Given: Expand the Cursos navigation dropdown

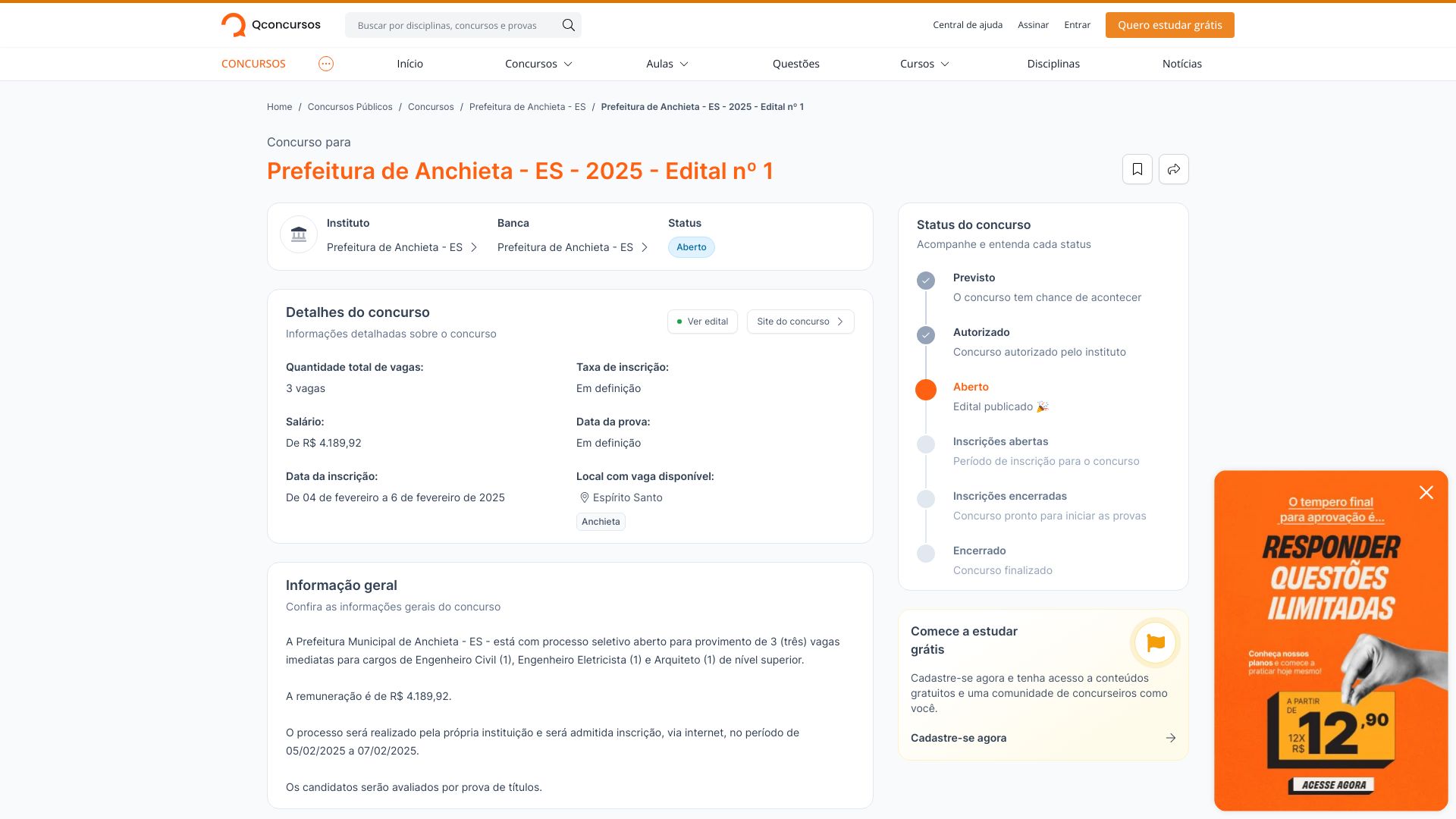Looking at the screenshot, I should (x=924, y=64).
